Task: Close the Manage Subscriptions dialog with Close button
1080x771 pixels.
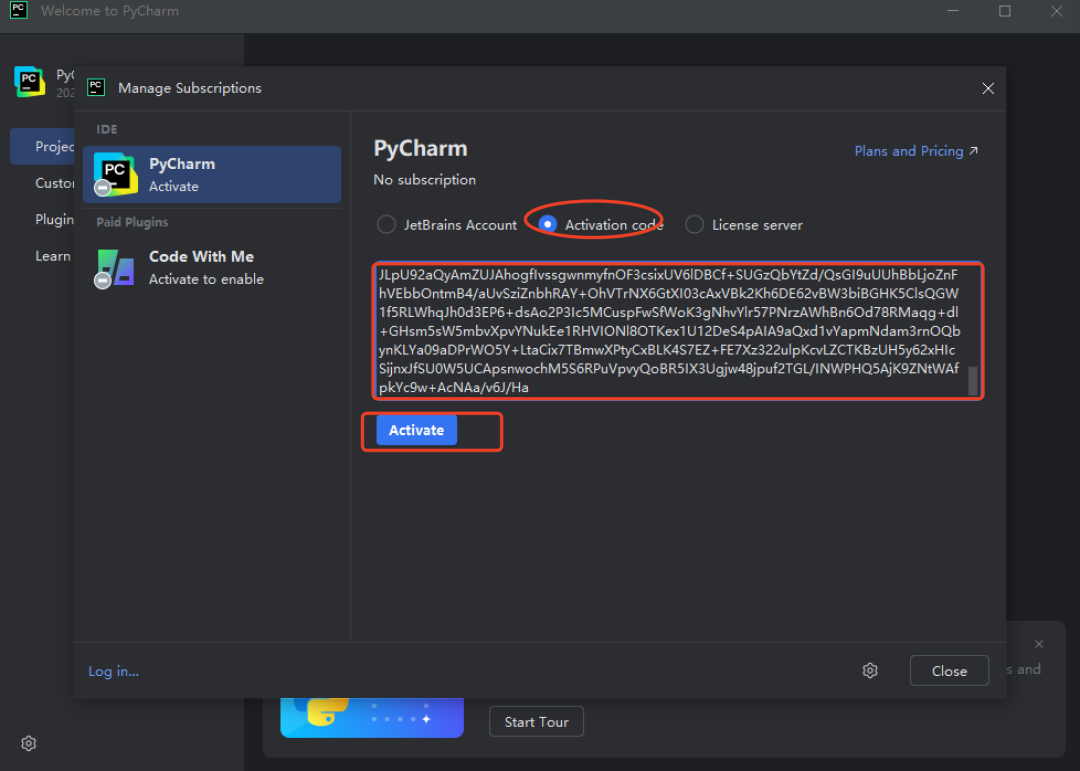Action: point(949,670)
